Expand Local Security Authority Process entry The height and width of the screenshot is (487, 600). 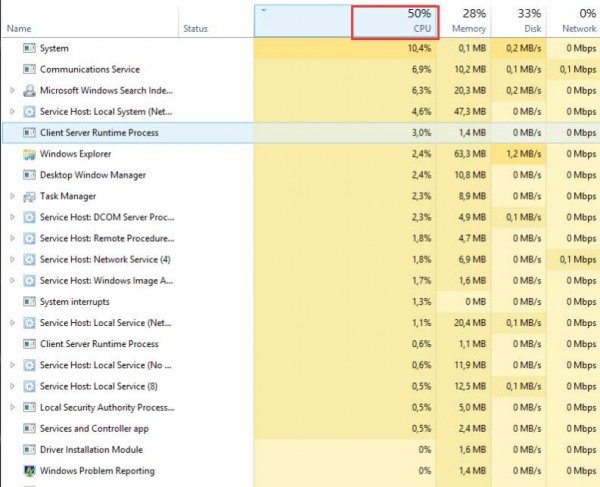[12, 407]
